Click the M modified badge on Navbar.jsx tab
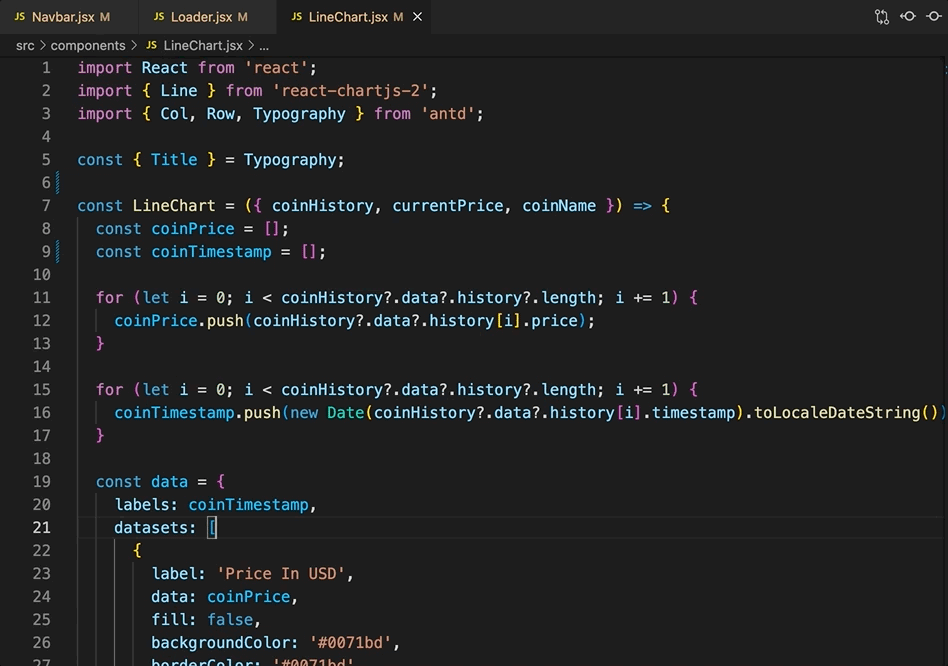Screen dimensions: 948x666 [x=104, y=16]
